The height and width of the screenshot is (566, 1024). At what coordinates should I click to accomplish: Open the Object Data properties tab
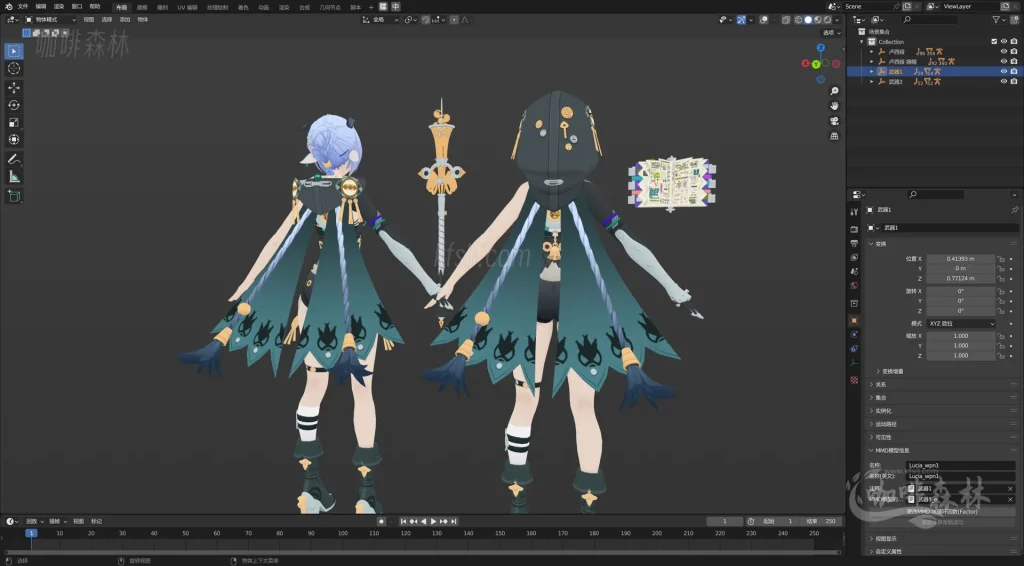coord(854,363)
